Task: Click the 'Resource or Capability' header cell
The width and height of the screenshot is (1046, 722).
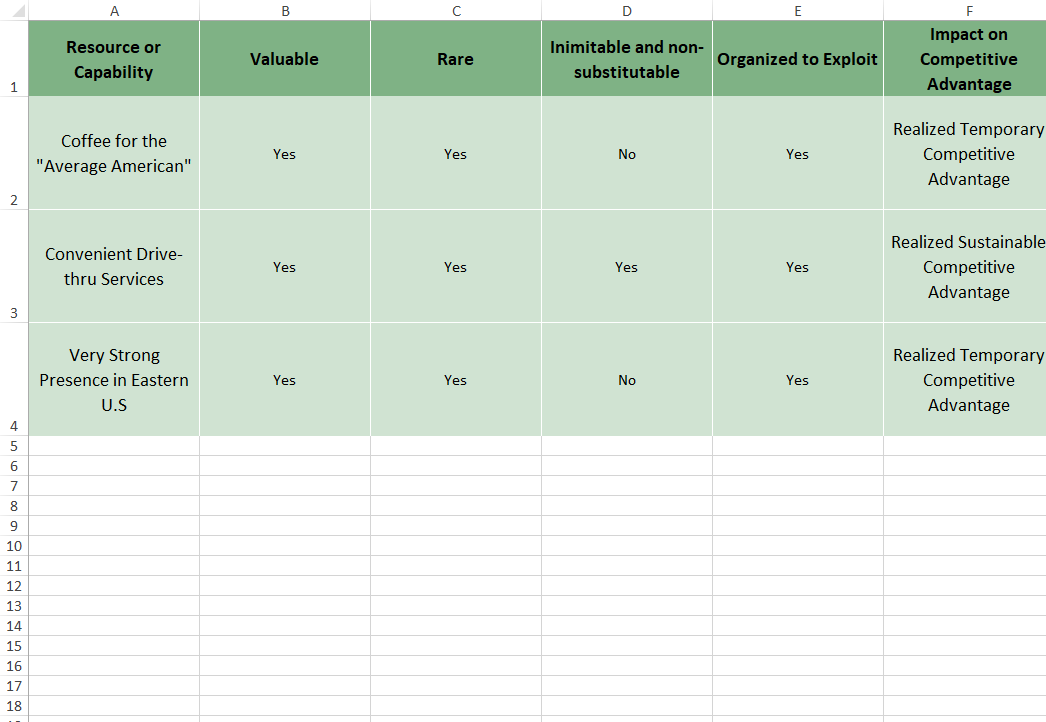Action: coord(114,59)
